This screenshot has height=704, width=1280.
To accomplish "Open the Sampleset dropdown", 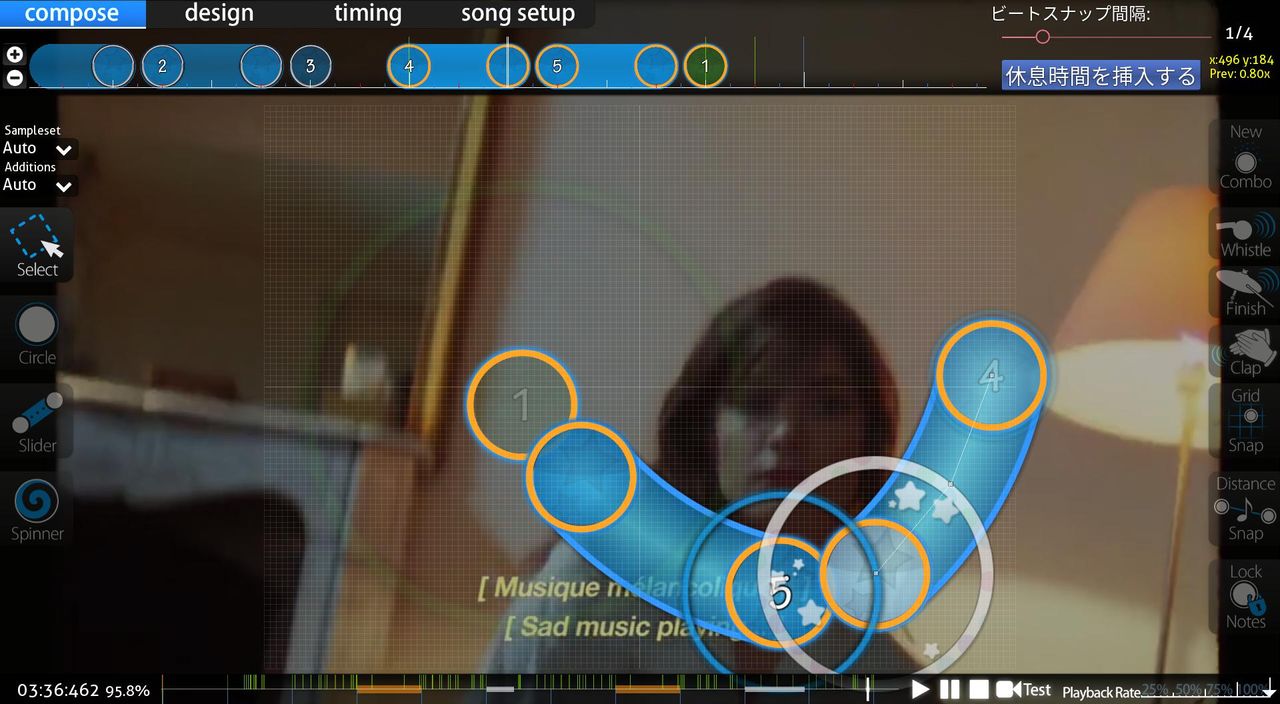I will pos(39,149).
